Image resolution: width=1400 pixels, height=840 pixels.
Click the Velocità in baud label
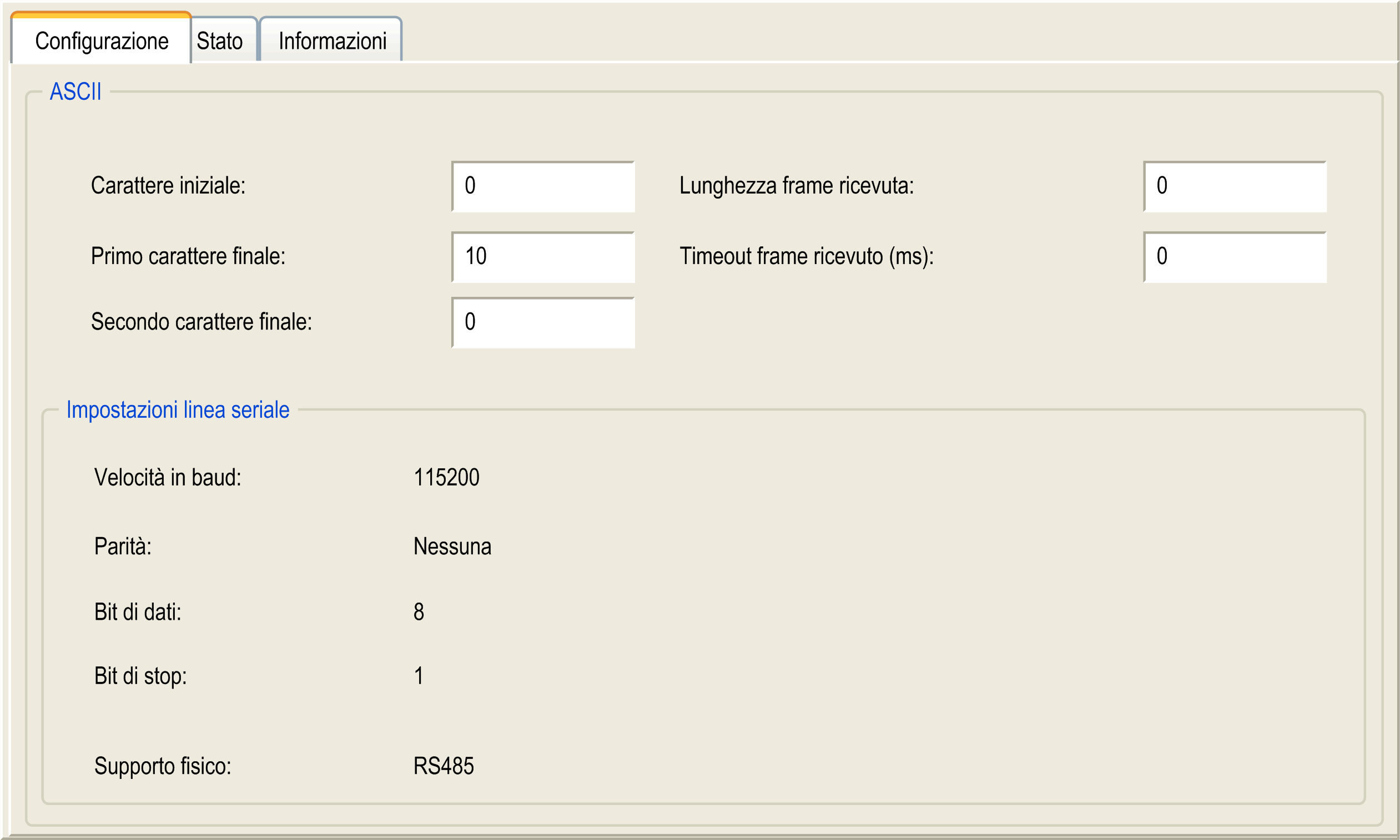click(168, 477)
